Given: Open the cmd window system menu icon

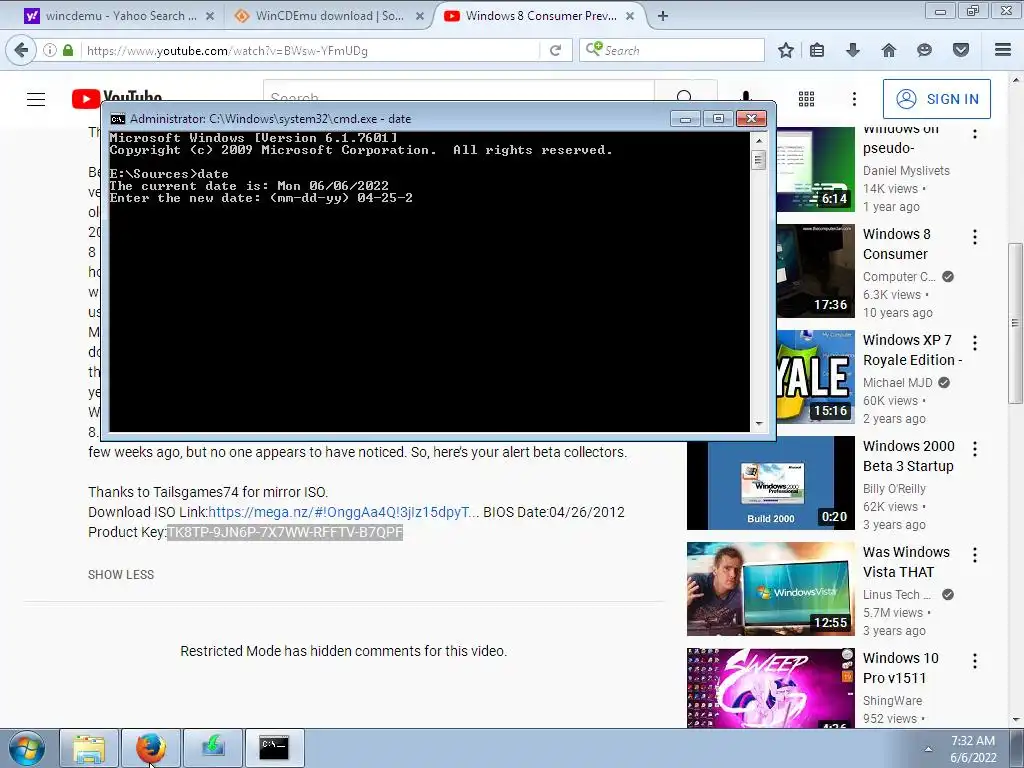Looking at the screenshot, I should click(118, 119).
